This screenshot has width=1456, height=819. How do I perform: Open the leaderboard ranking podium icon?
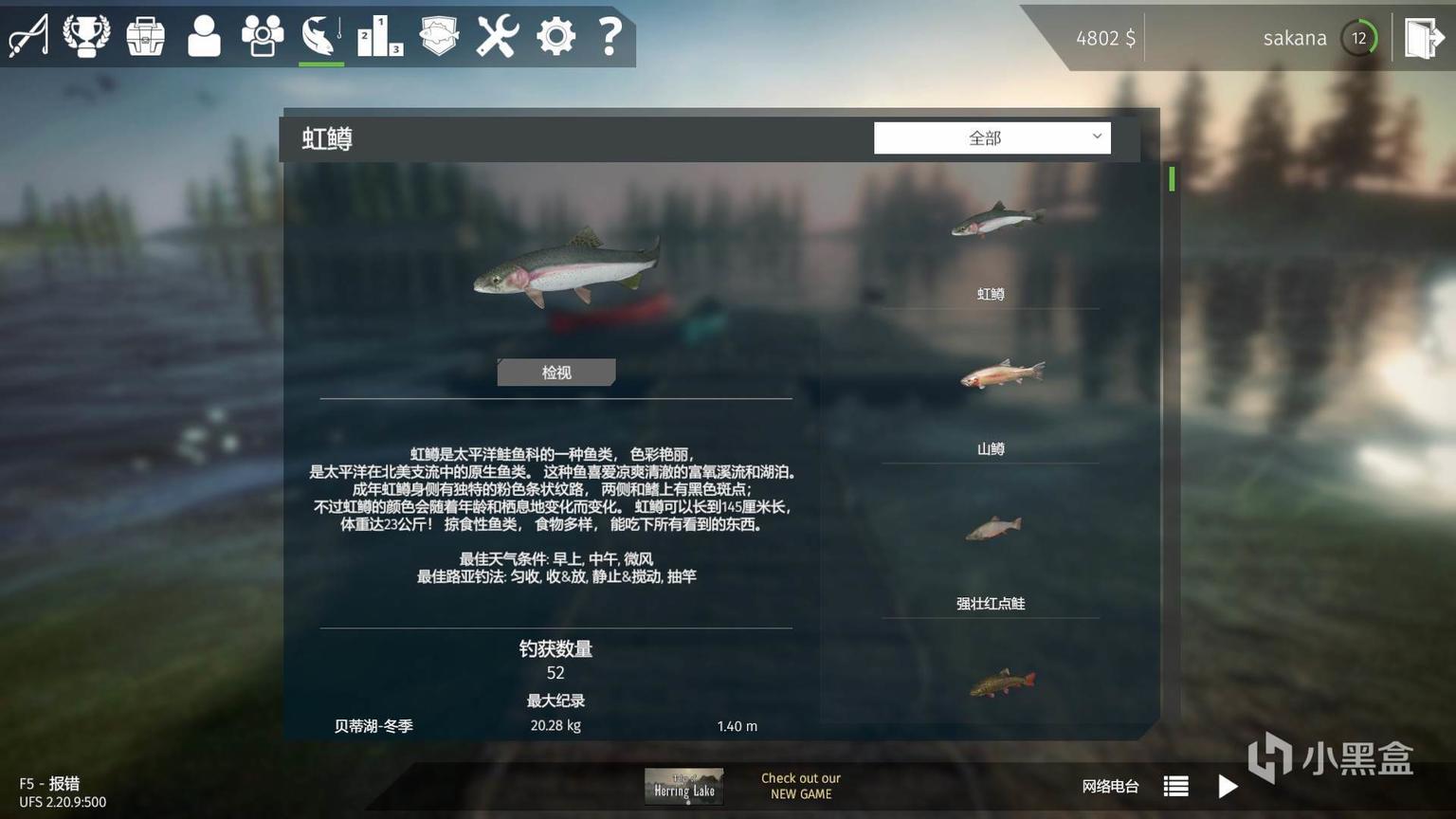380,37
